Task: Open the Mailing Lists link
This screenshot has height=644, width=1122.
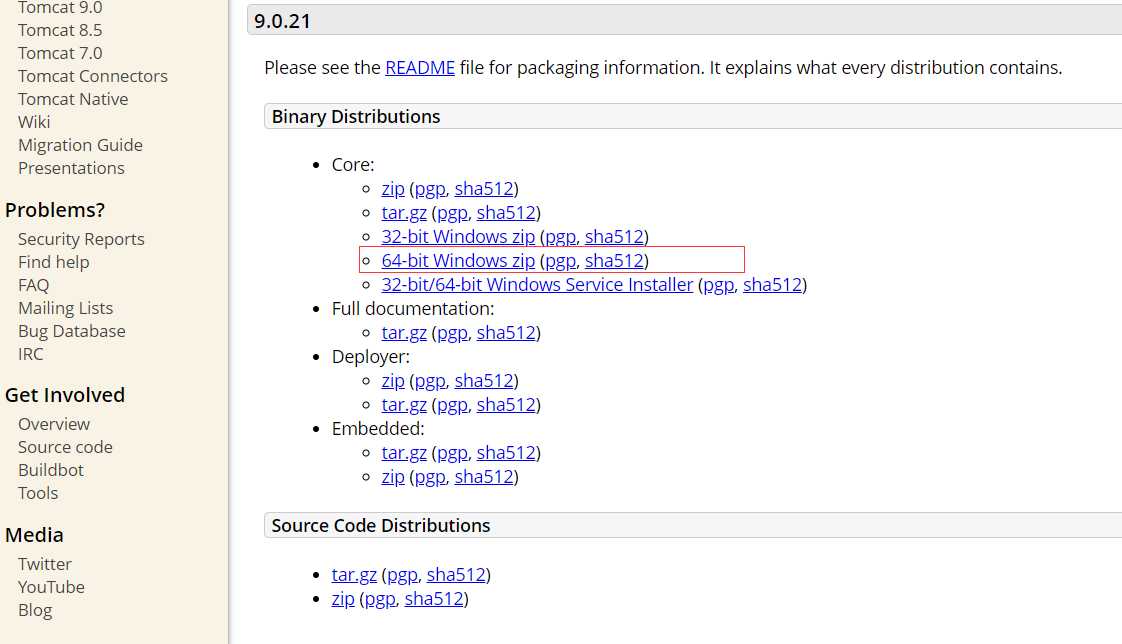Action: click(x=65, y=308)
